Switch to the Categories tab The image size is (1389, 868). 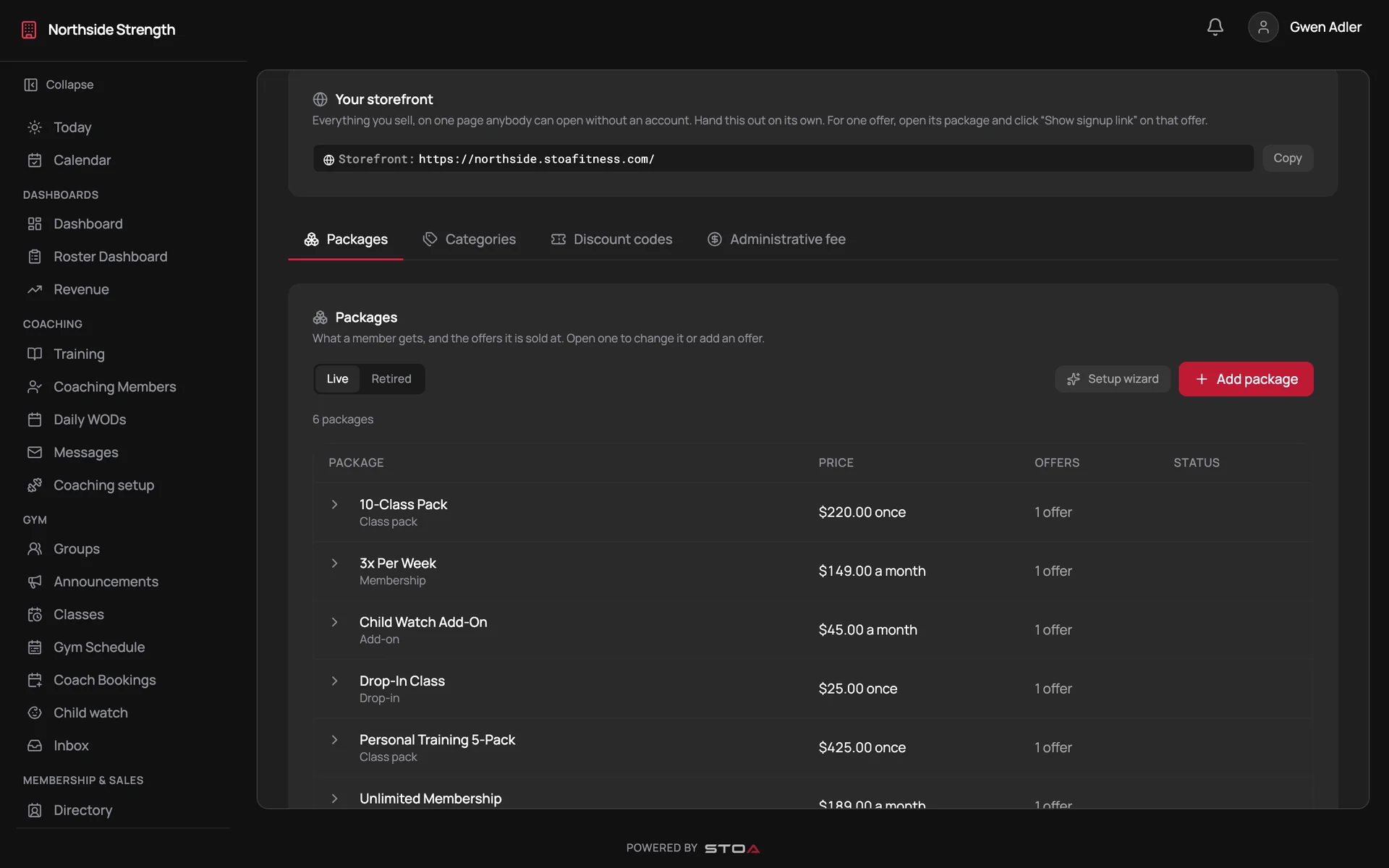pyautogui.click(x=469, y=239)
